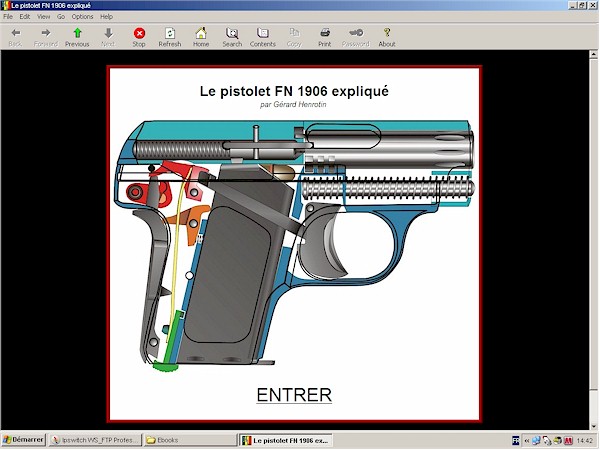Click the Copy toolbar icon
The image size is (600, 450).
coord(294,33)
